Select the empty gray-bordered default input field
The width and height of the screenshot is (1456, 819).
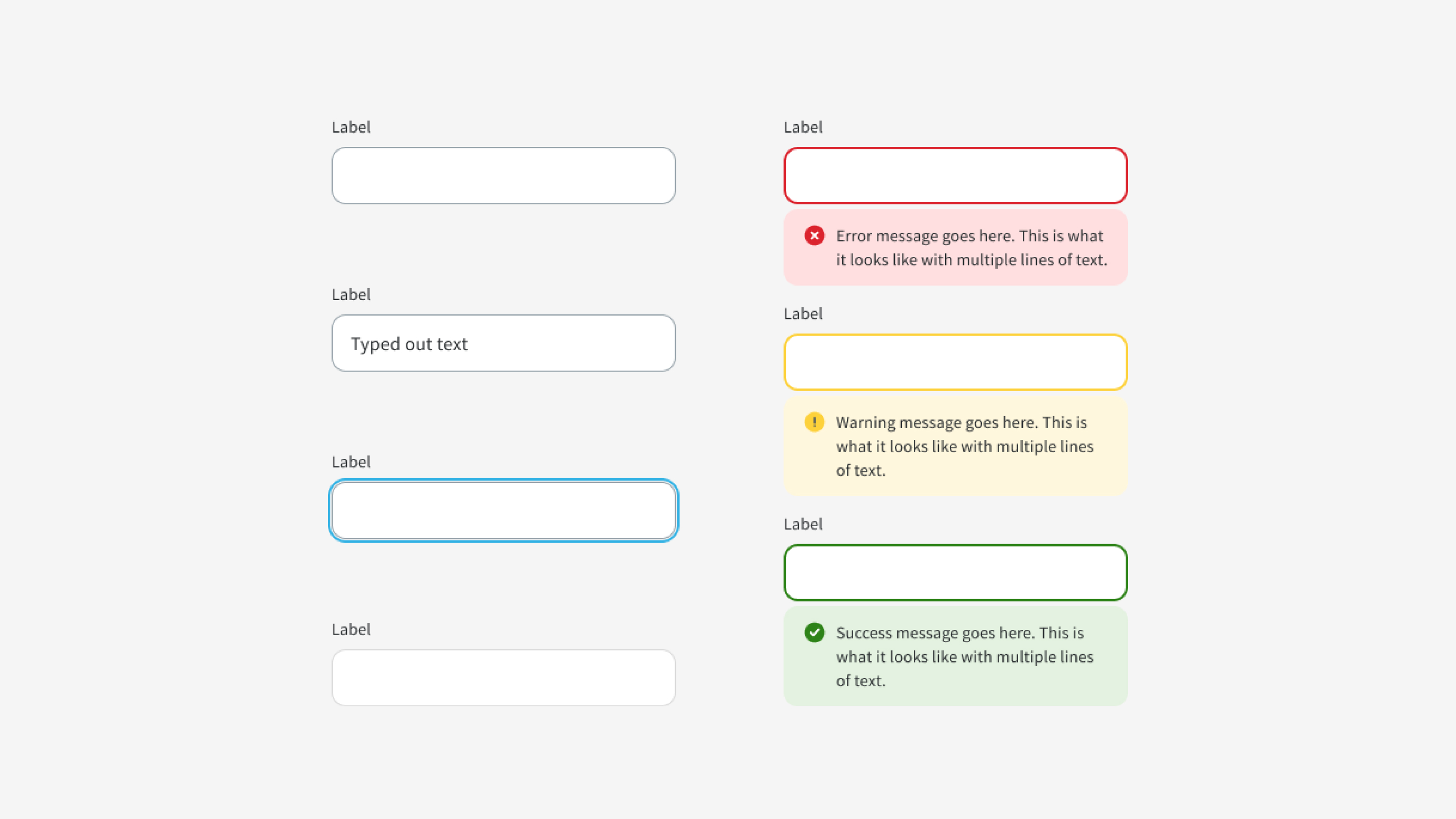(x=504, y=176)
